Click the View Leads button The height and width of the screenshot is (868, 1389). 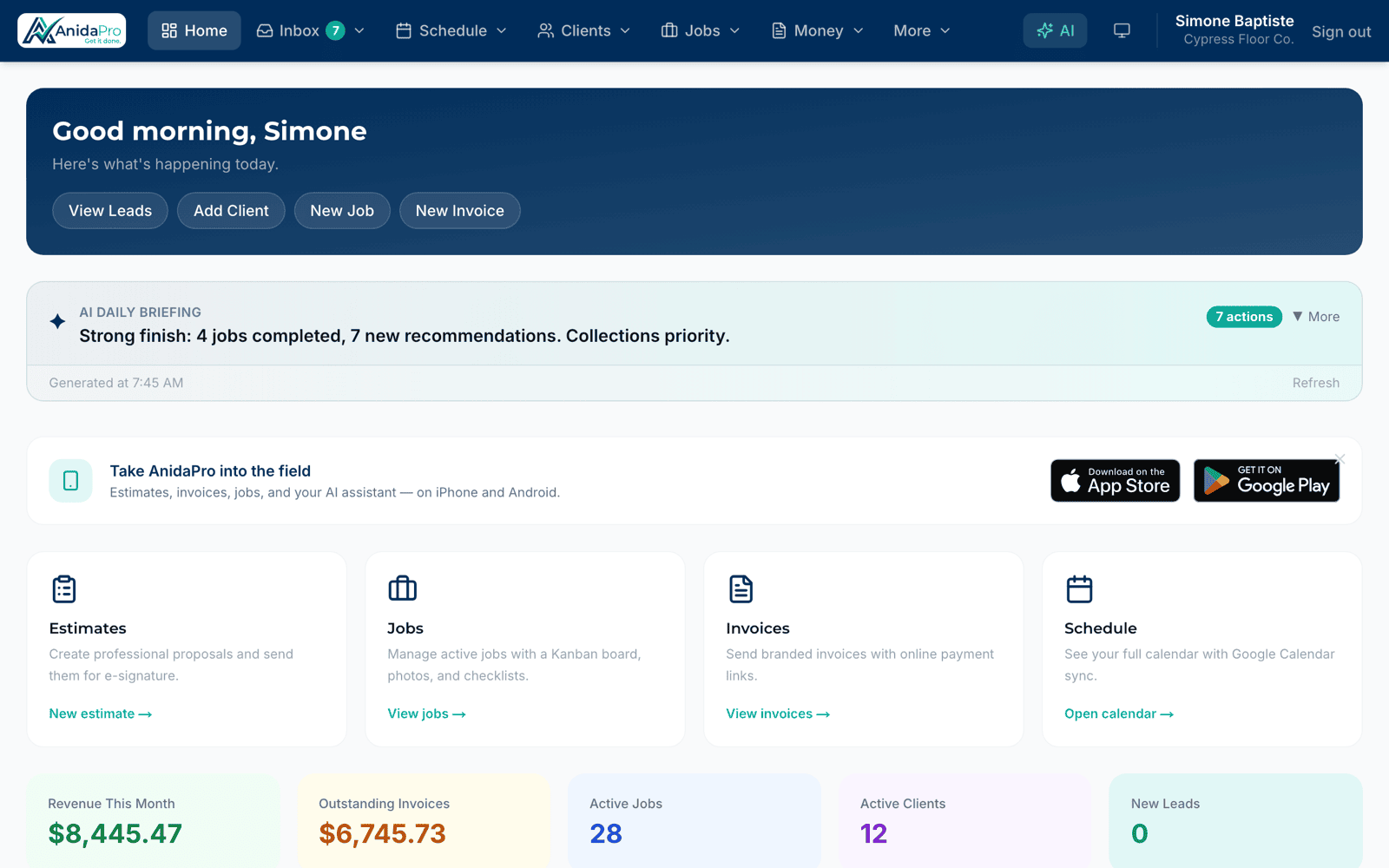click(110, 211)
